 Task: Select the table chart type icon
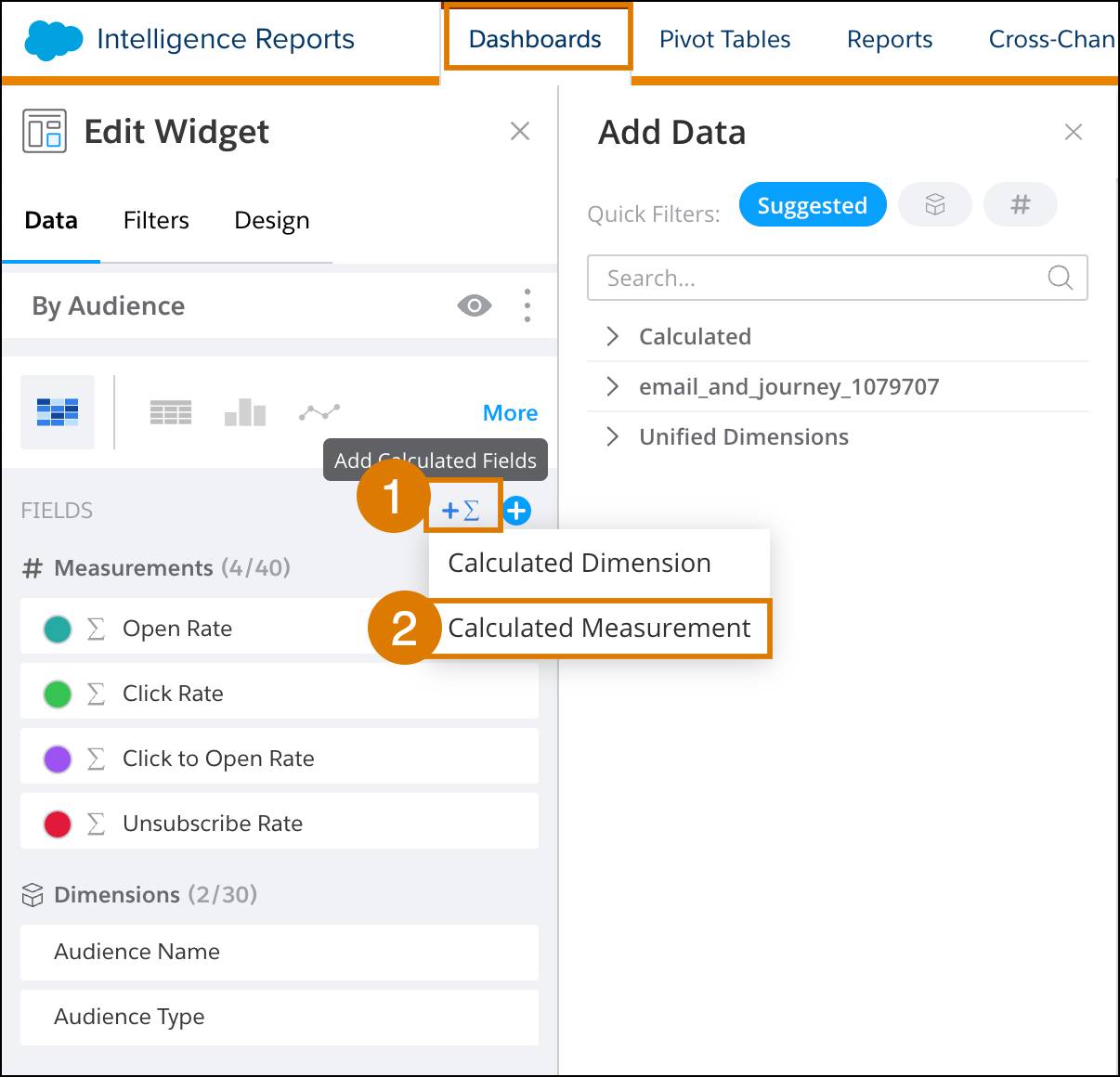(x=171, y=411)
